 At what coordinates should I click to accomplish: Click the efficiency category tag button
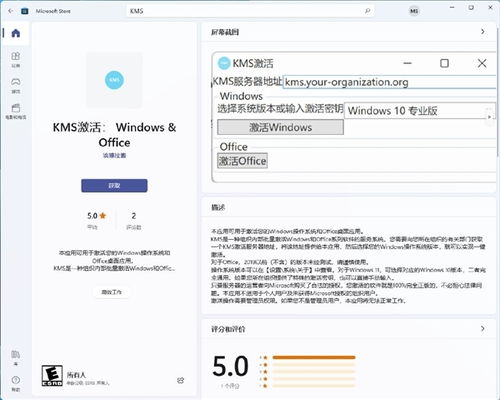(112, 292)
